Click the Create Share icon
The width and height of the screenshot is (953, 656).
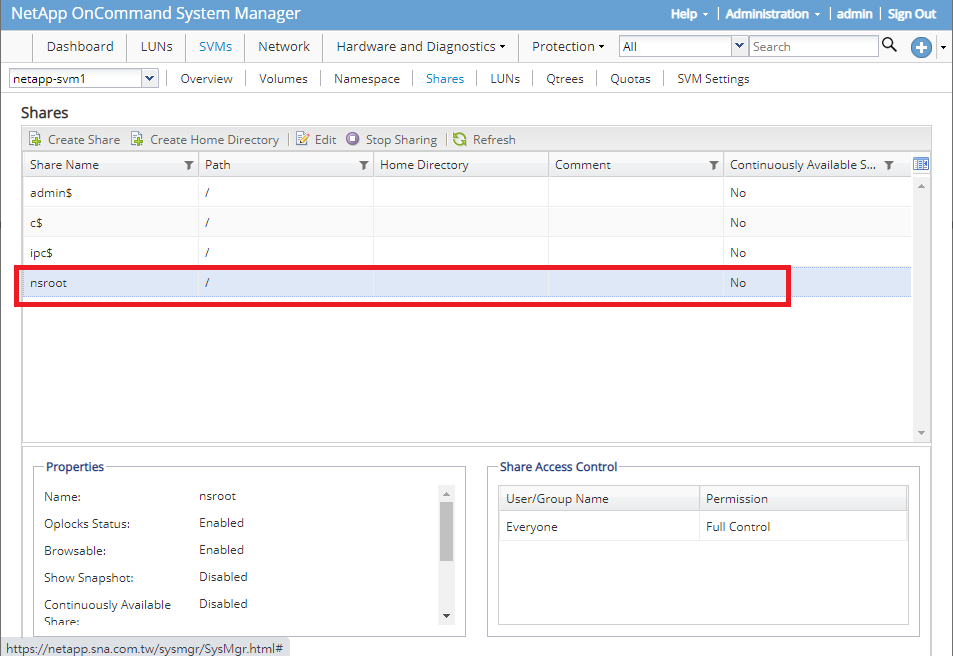(35, 139)
